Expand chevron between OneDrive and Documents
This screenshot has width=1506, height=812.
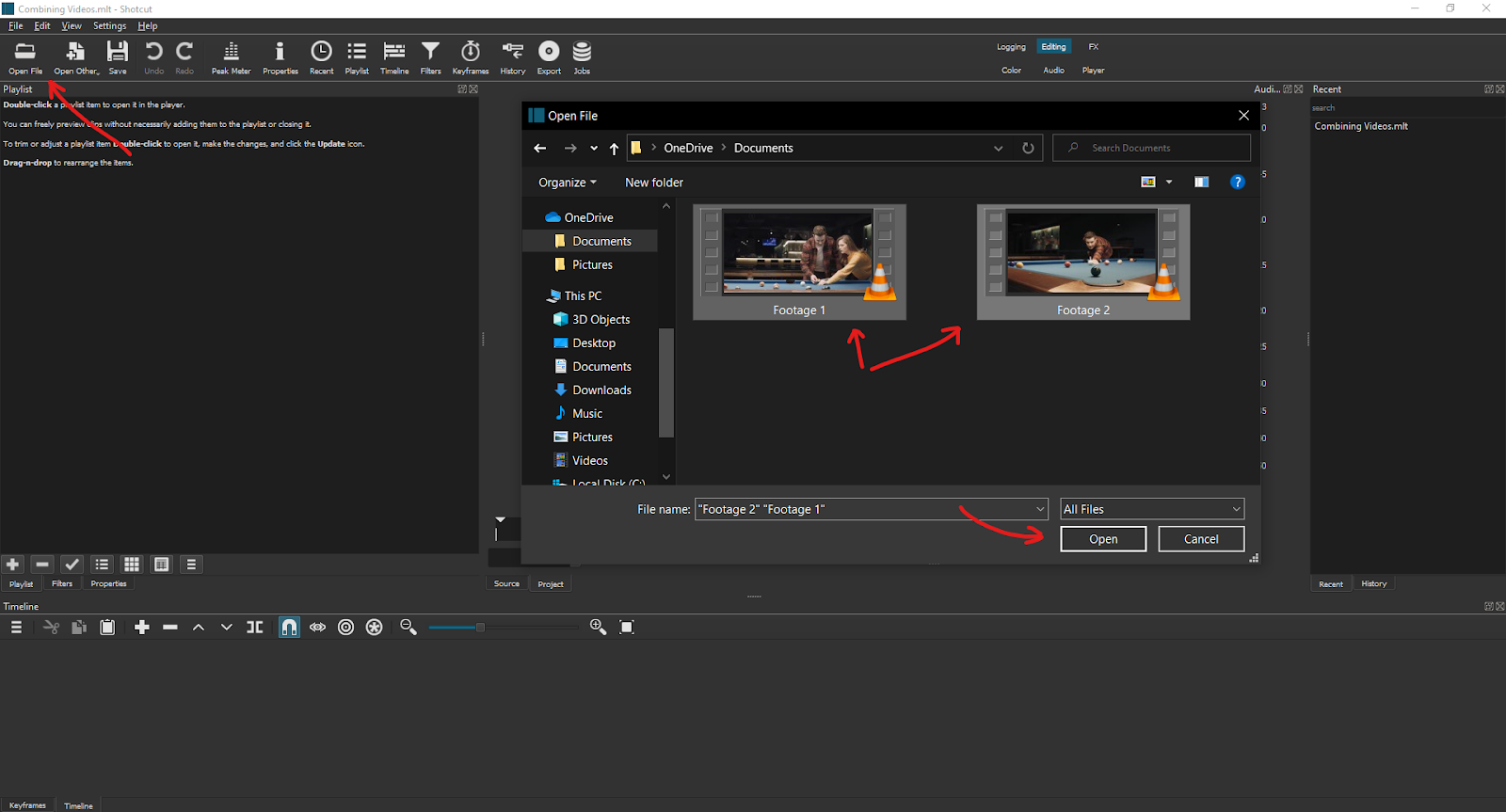724,148
